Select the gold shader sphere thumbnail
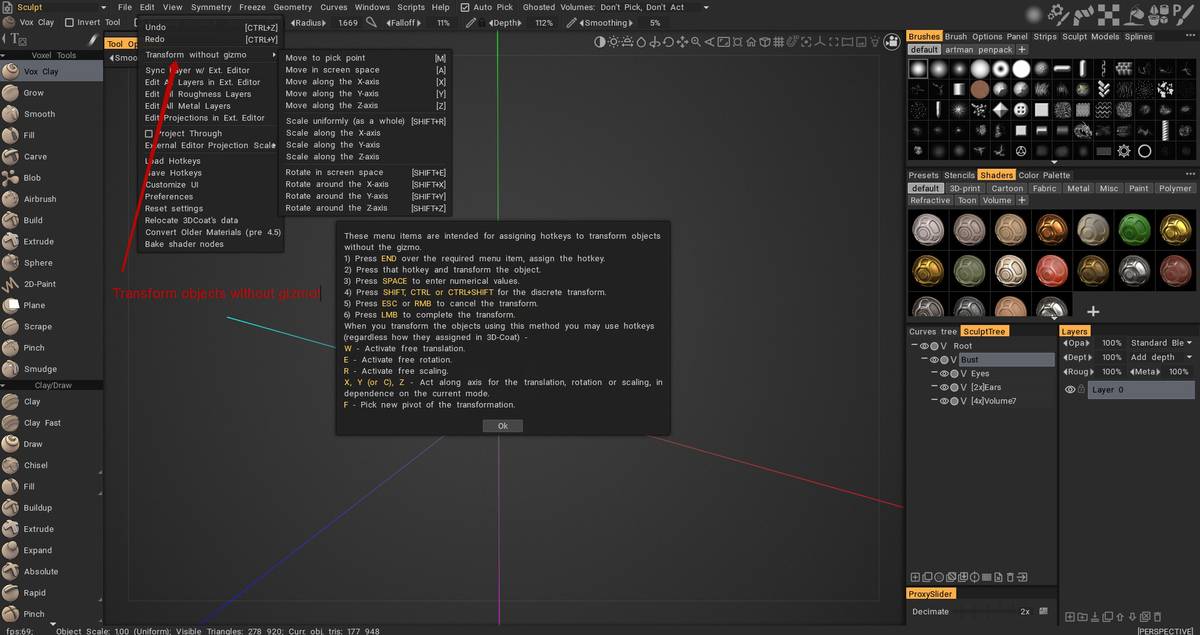 (927, 269)
